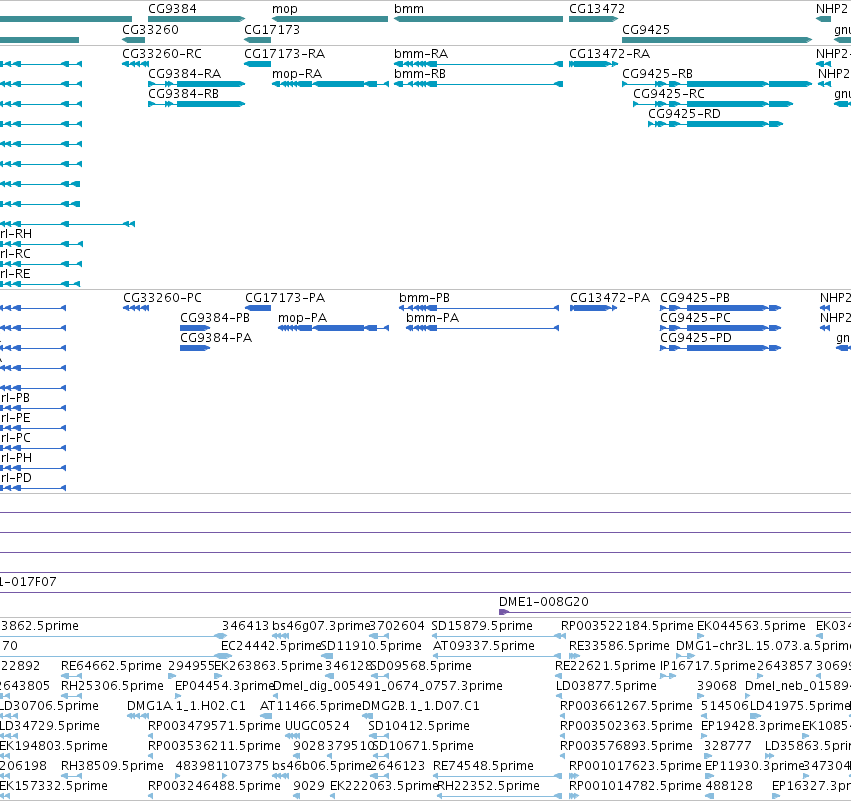Select the CG33260 gene label
This screenshot has height=801, width=851.
(150, 29)
